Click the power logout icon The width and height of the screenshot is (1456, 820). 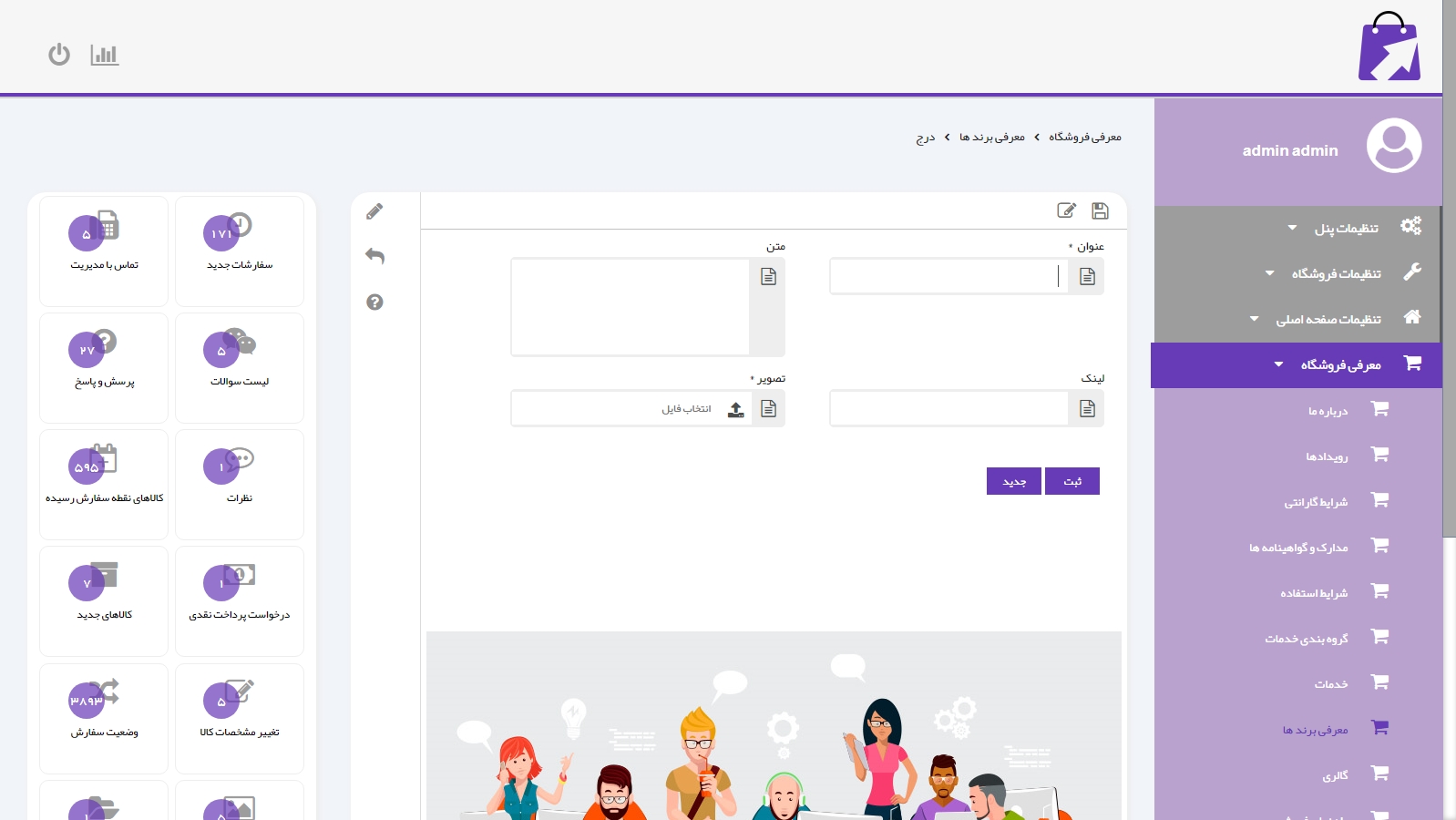59,55
